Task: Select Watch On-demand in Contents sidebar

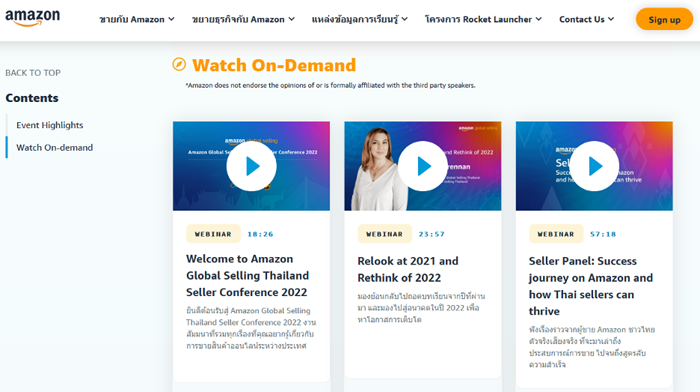Action: point(54,147)
